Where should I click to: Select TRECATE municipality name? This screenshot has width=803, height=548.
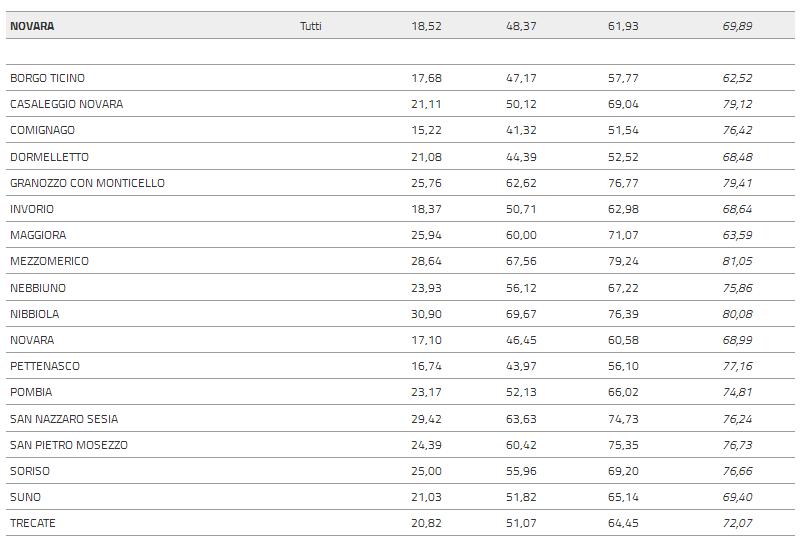point(33,523)
